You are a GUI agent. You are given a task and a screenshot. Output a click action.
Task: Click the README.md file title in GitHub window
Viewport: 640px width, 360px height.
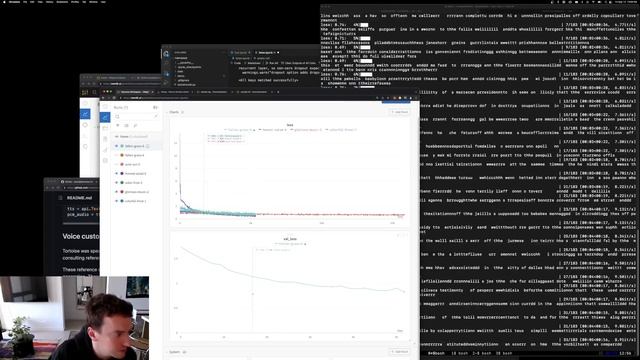tap(80, 198)
